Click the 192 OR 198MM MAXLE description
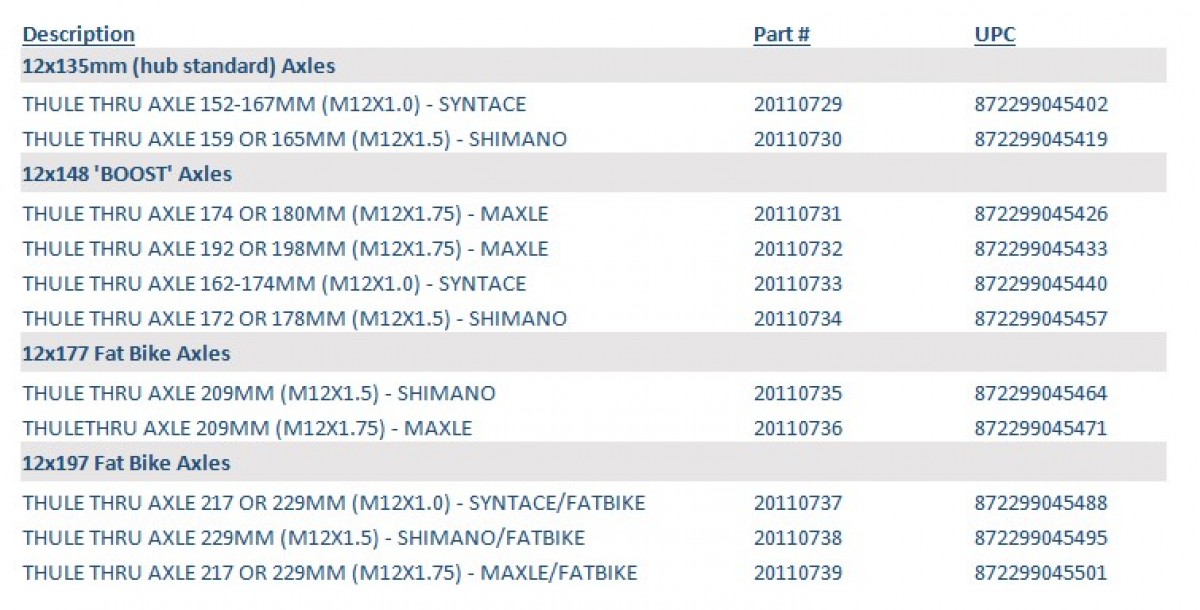The height and width of the screenshot is (610, 1200). coord(285,249)
